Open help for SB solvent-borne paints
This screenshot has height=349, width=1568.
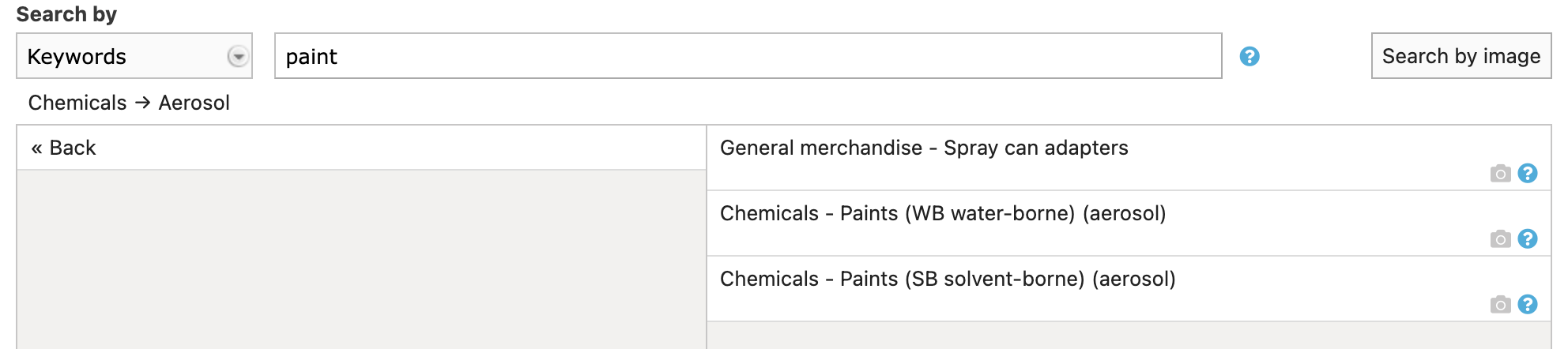point(1528,304)
